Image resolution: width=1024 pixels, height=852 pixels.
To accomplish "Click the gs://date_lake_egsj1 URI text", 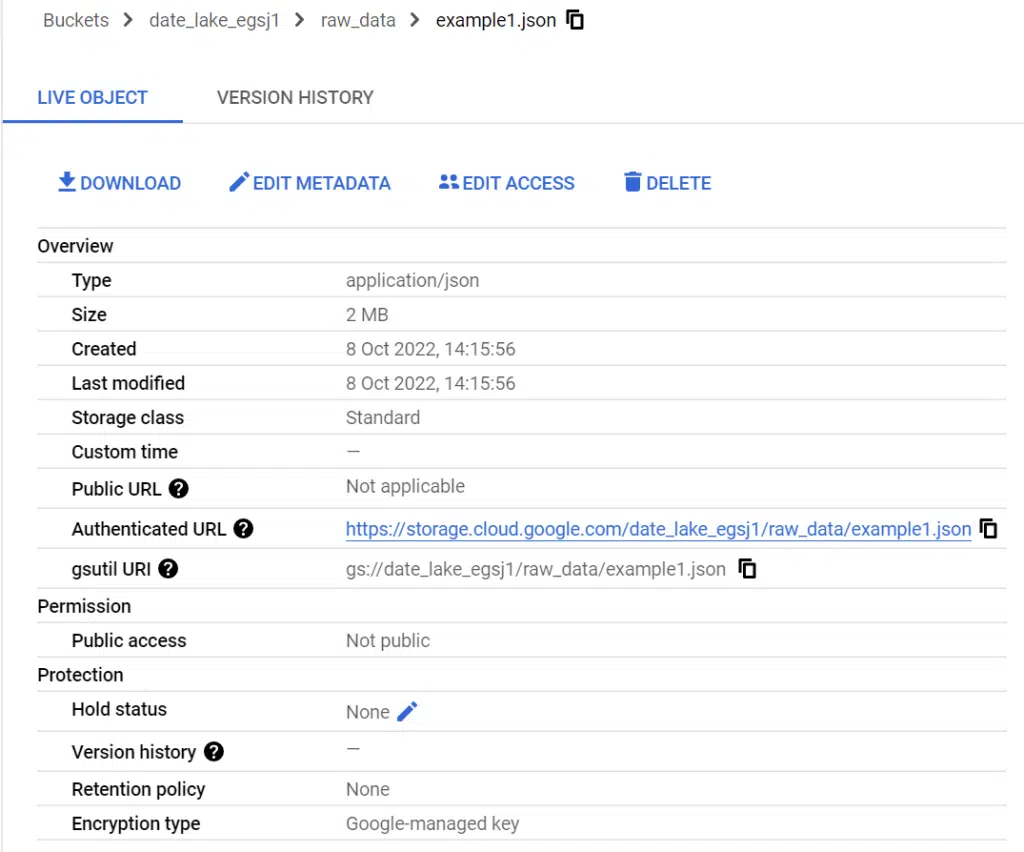I will [535, 569].
